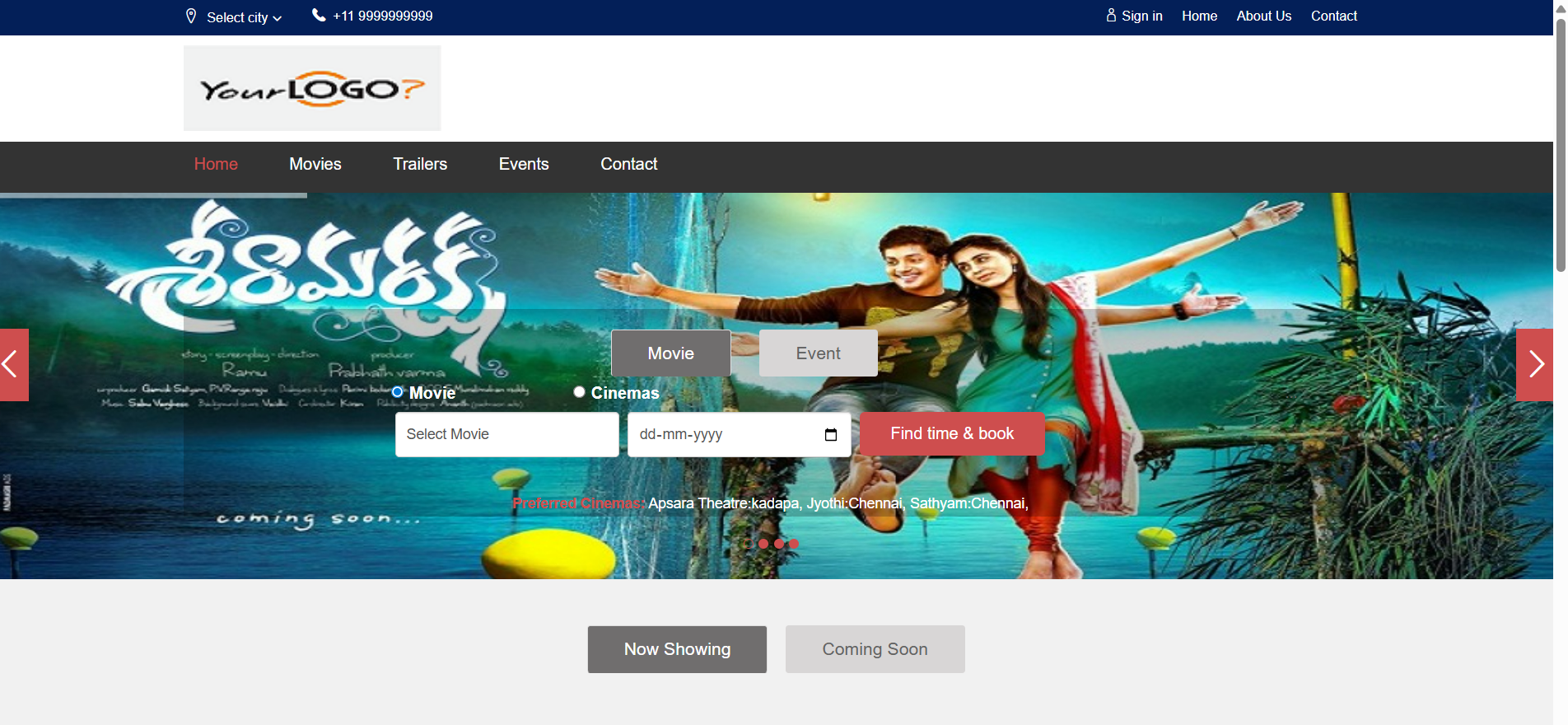Viewport: 1568px width, 725px height.
Task: Open the Events navigation item
Action: point(524,164)
